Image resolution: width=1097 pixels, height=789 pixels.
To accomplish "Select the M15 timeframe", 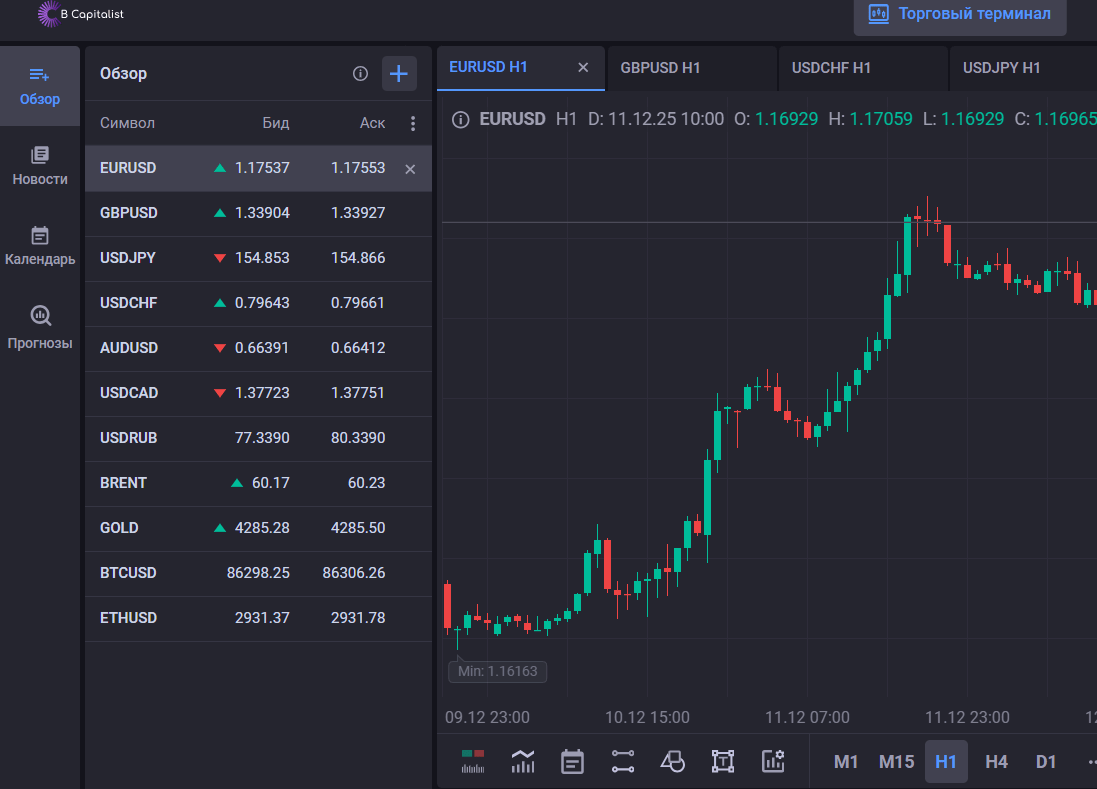I will tap(896, 761).
